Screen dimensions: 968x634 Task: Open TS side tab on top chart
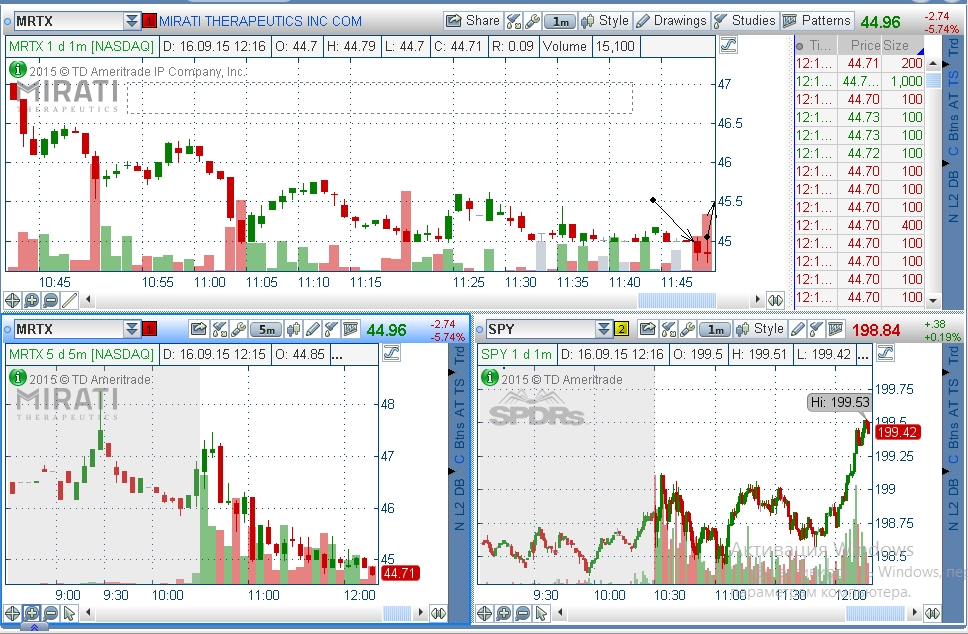pyautogui.click(x=954, y=78)
